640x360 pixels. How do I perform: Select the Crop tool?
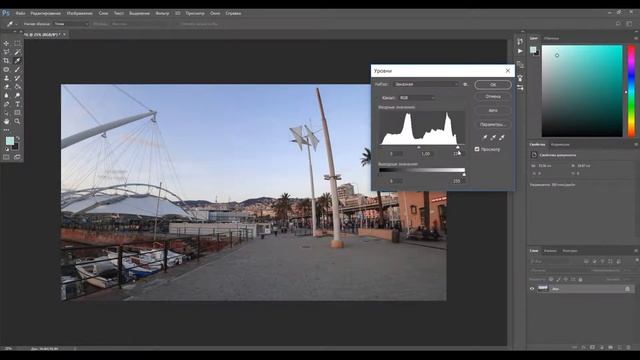tap(6, 60)
